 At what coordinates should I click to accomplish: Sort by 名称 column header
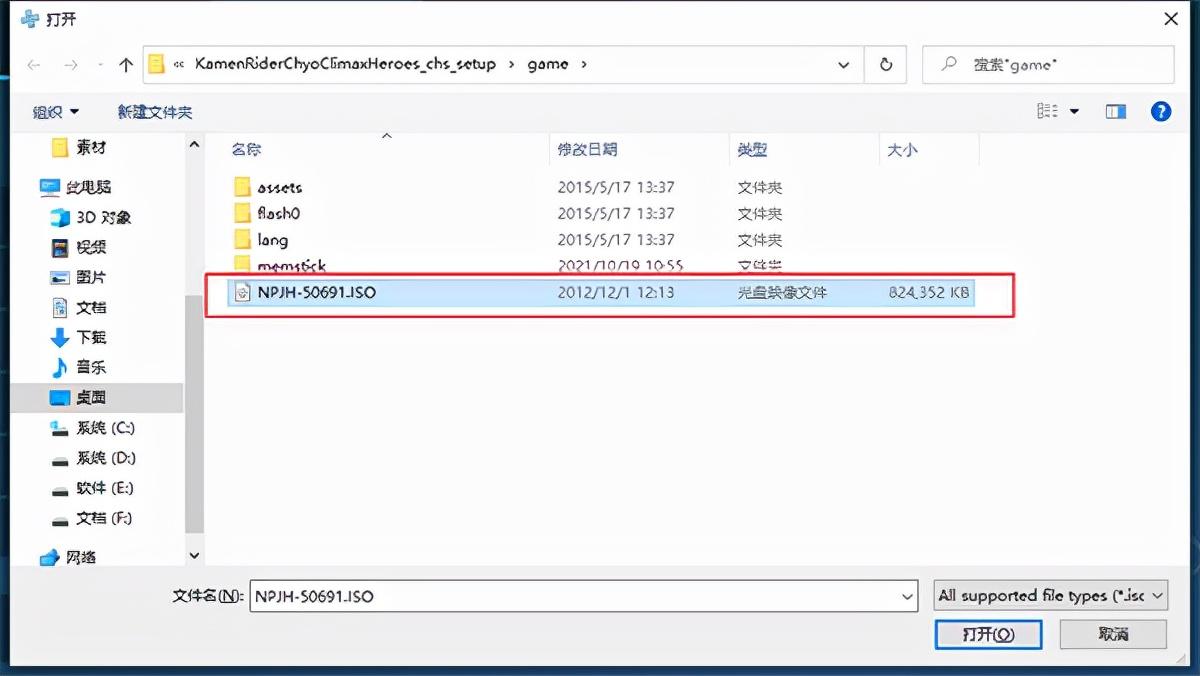[x=246, y=149]
